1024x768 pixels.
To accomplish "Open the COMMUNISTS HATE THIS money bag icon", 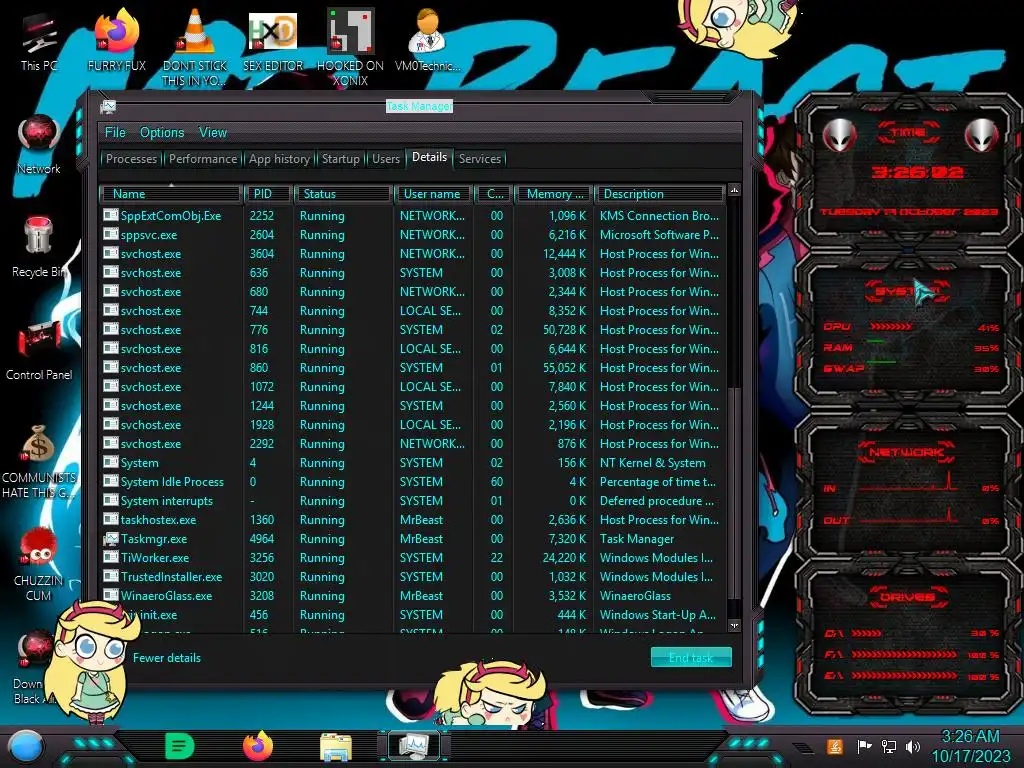I will point(39,461).
